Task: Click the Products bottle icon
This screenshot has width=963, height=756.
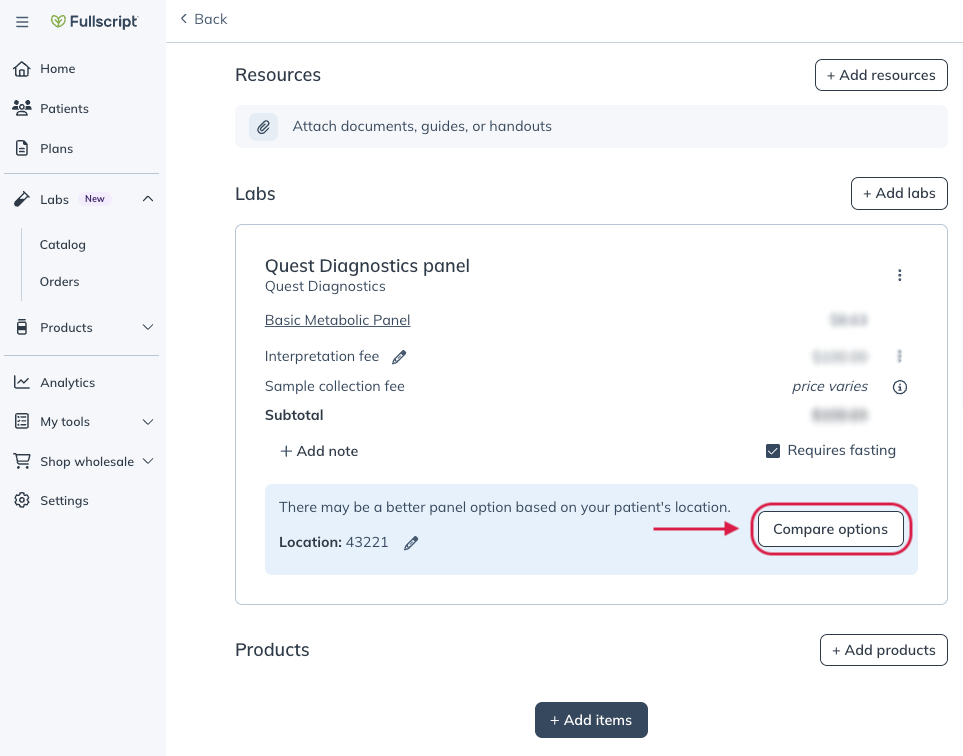Action: point(22,327)
